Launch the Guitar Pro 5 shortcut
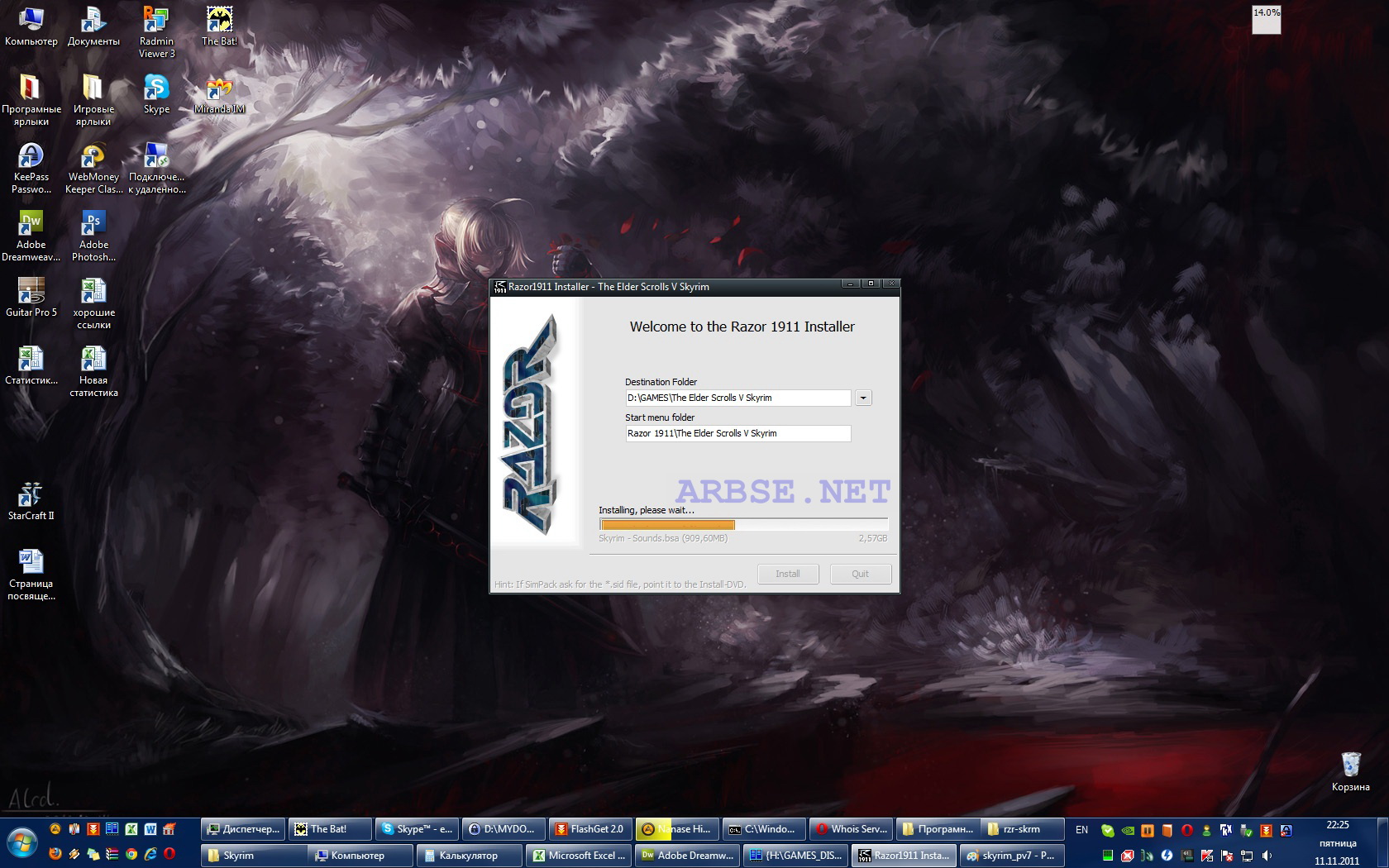This screenshot has width=1389, height=868. coord(31,298)
